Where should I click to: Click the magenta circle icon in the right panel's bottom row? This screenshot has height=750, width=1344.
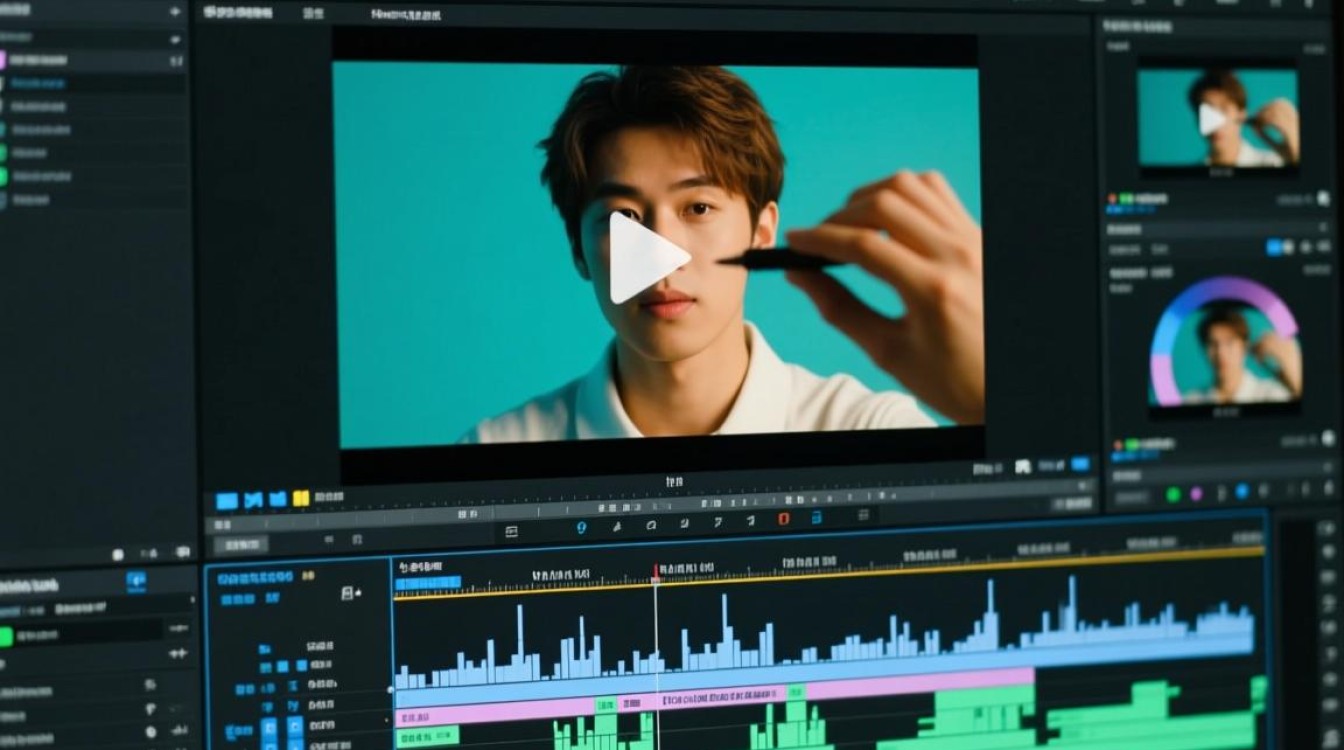coord(1196,494)
